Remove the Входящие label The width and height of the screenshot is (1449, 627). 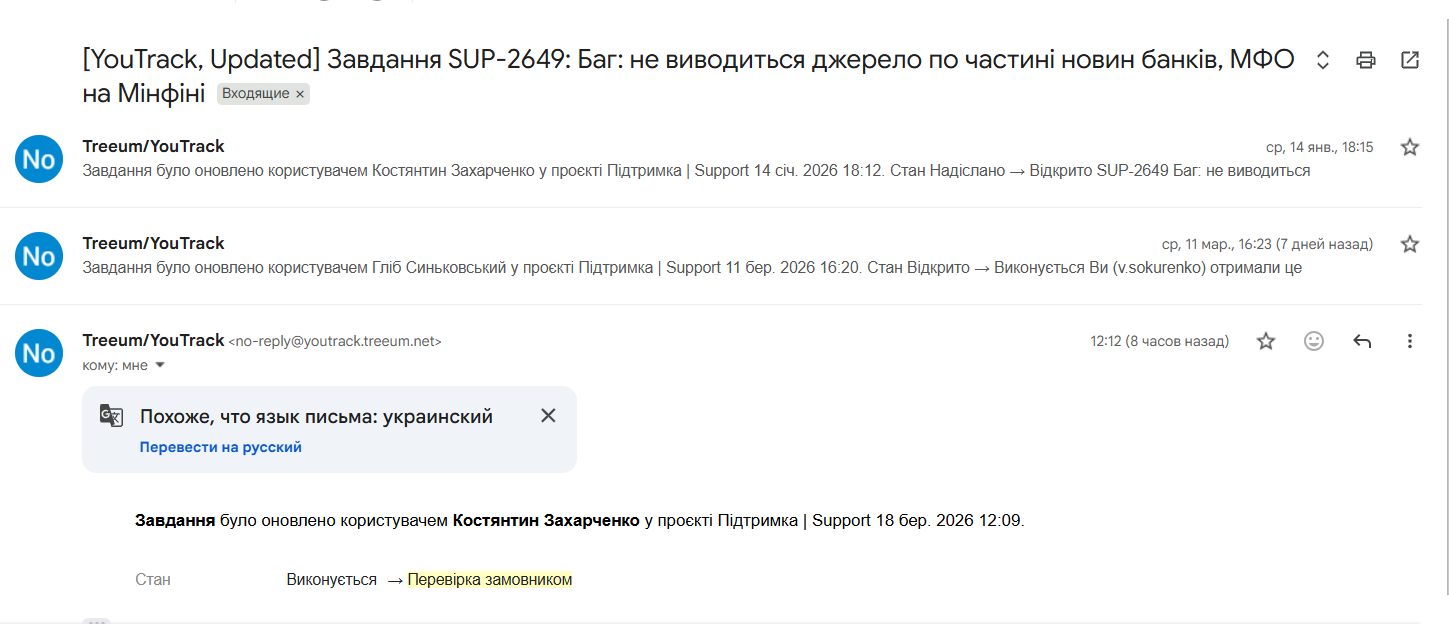pyautogui.click(x=300, y=94)
